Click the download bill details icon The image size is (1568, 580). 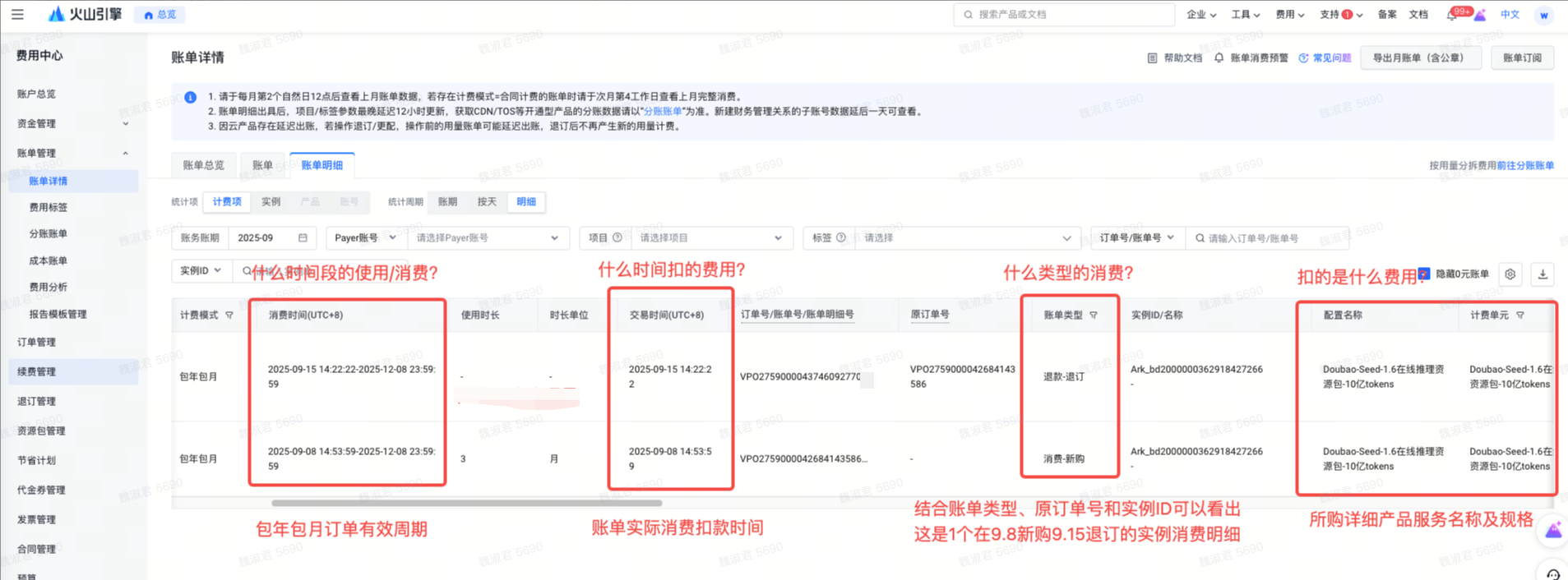point(1543,274)
